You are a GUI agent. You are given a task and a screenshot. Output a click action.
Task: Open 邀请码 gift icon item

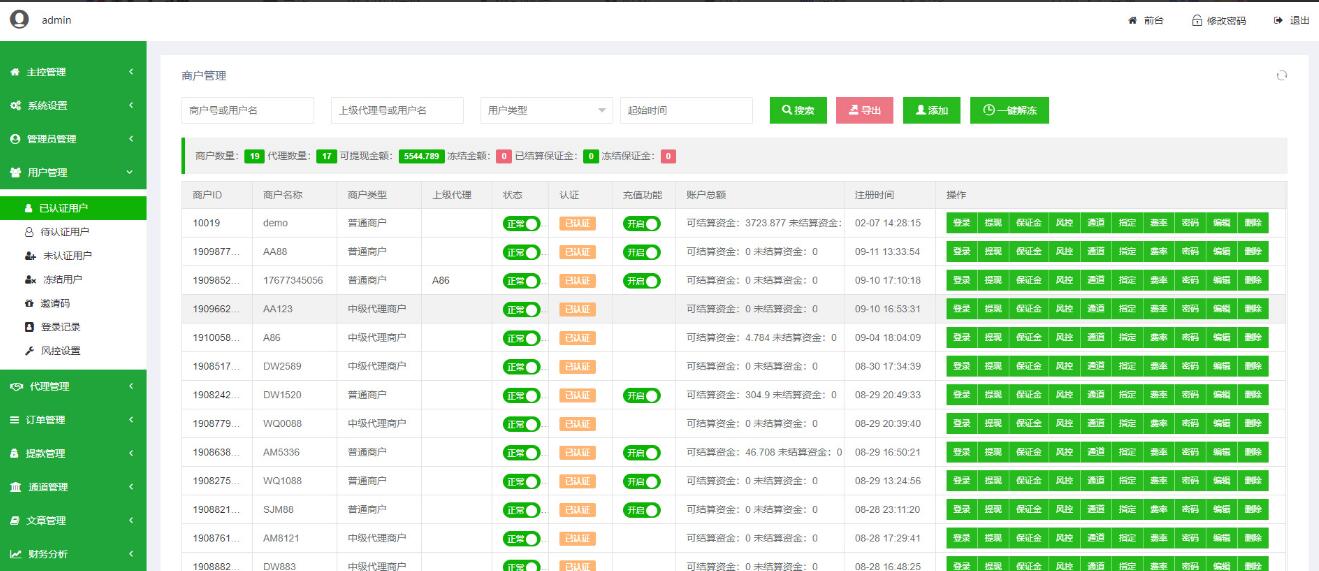[x=29, y=303]
